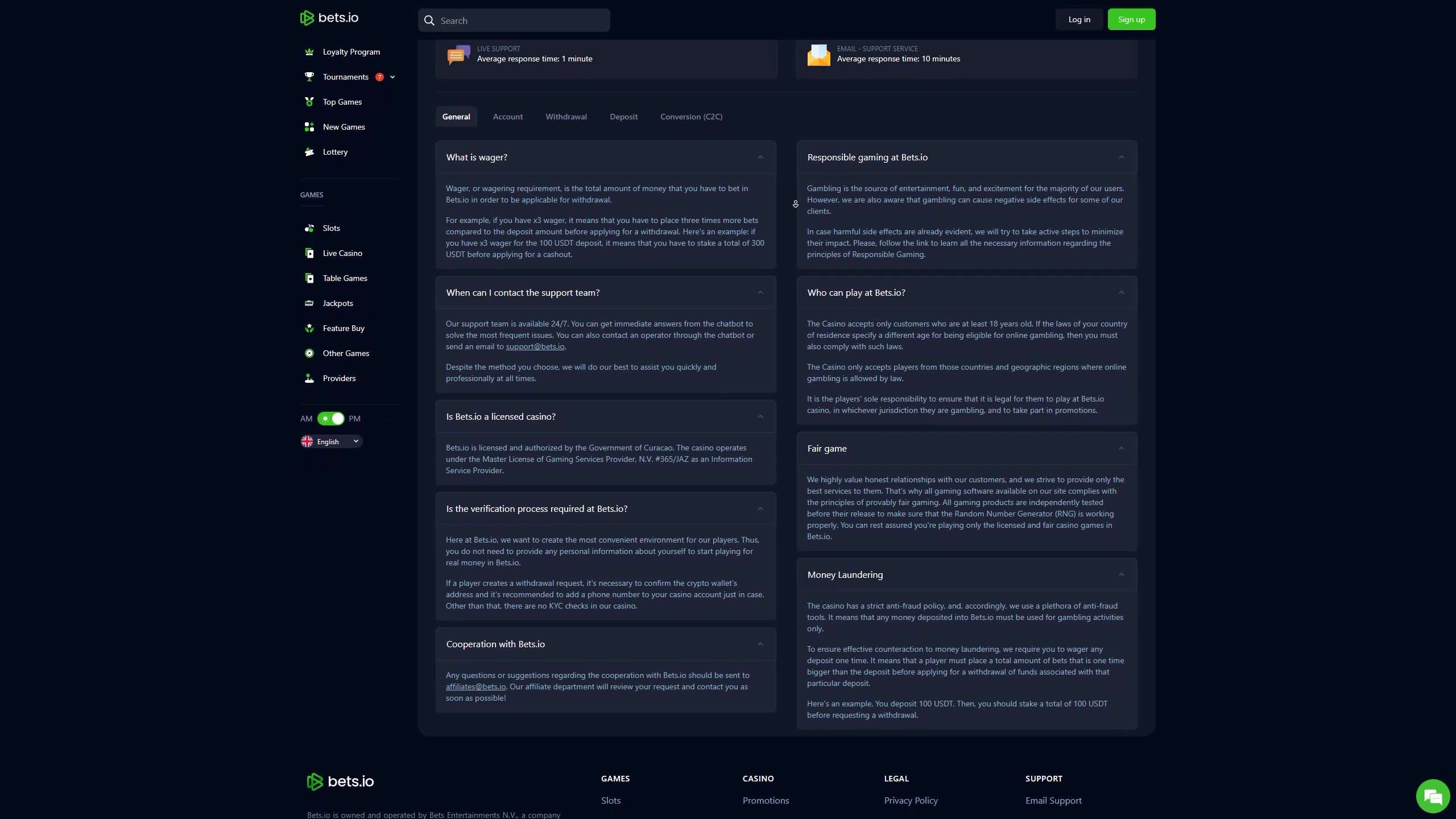Viewport: 1456px width, 819px height.
Task: Toggle the AM/PM time format switch
Action: point(331,419)
